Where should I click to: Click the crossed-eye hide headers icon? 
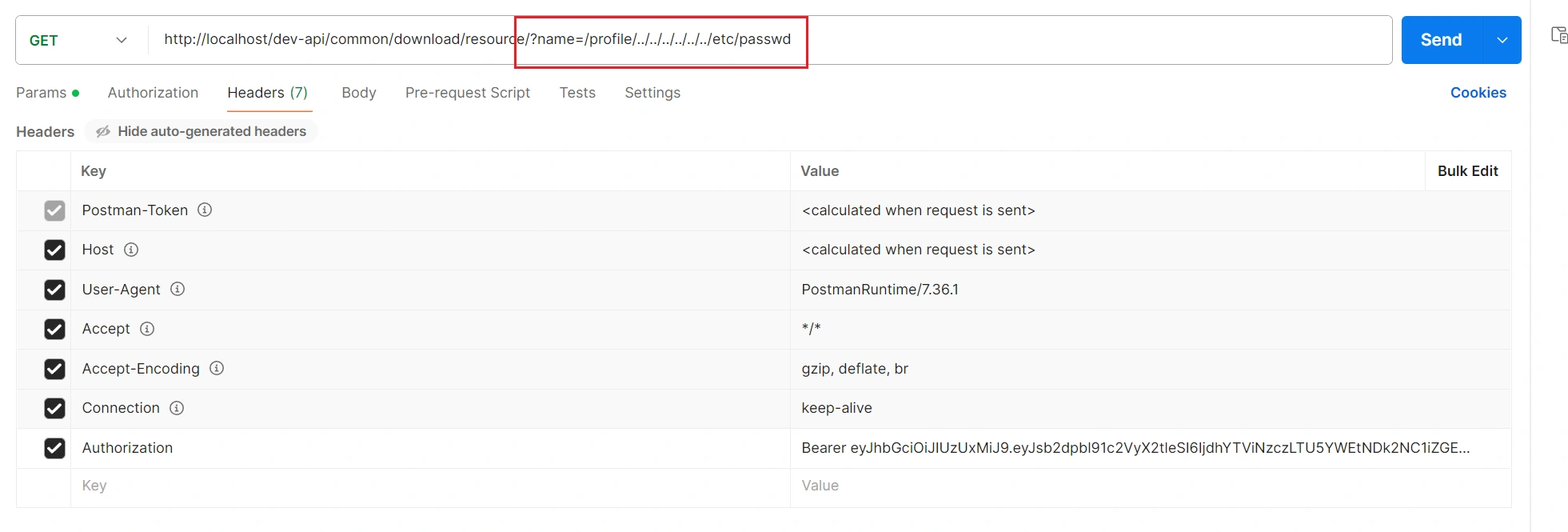[x=103, y=131]
